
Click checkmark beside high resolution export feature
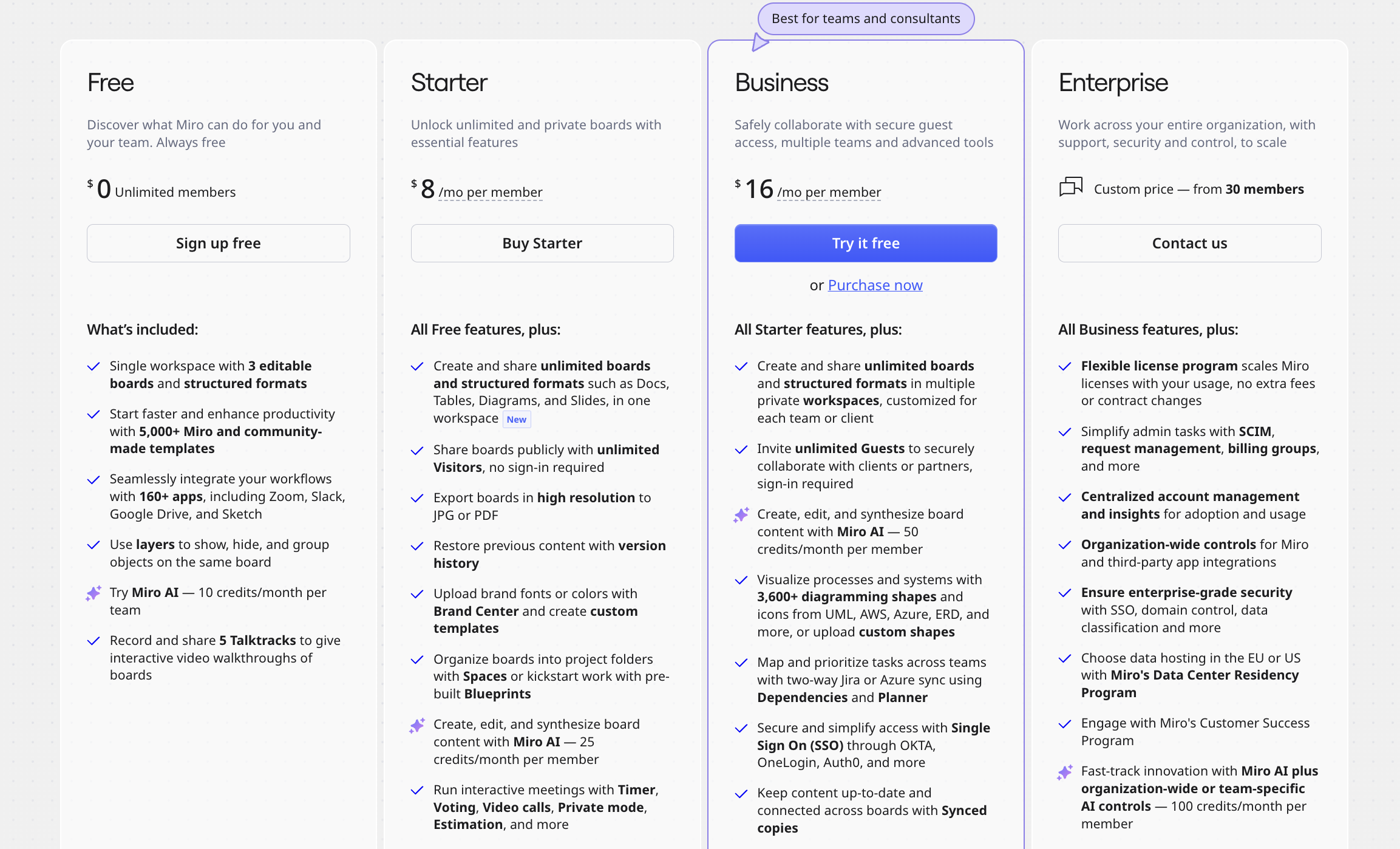417,498
